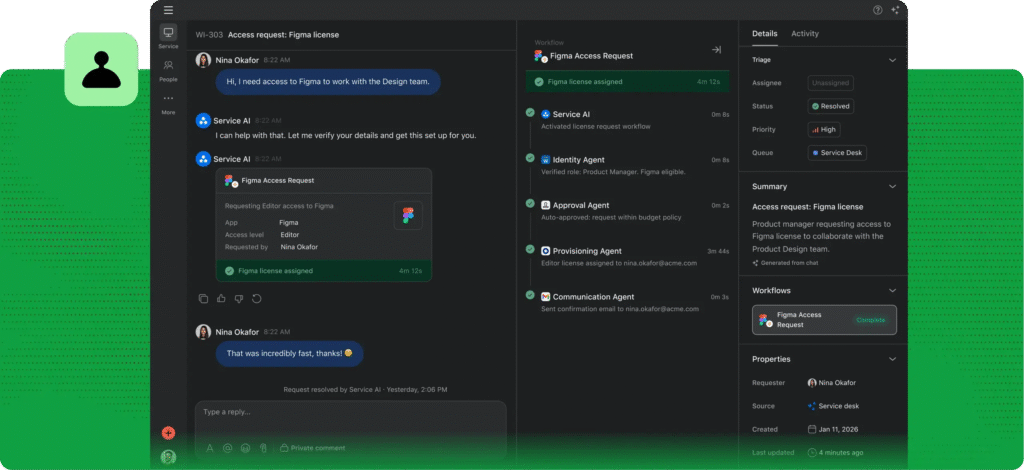The height and width of the screenshot is (470, 1024).
Task: Click Figma license assigned status in chat card
Action: (324, 270)
